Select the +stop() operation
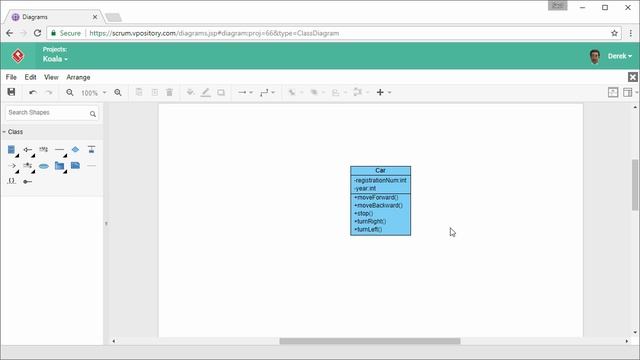Screen dimensions: 640x360 [364, 213]
